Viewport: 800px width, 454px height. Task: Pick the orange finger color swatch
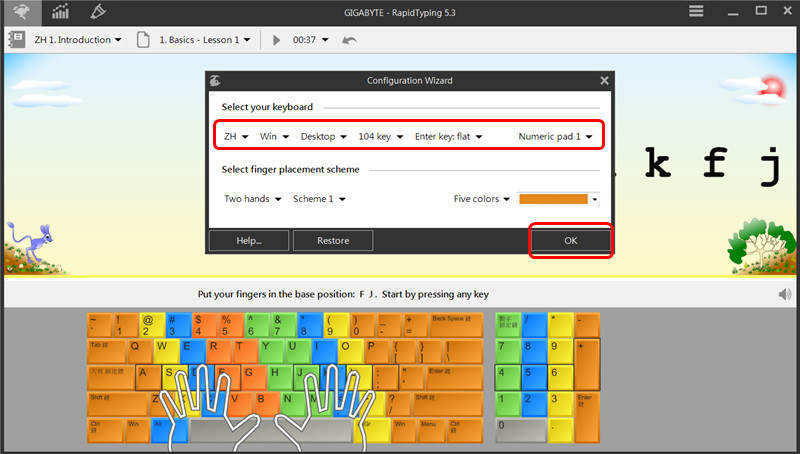pyautogui.click(x=553, y=199)
